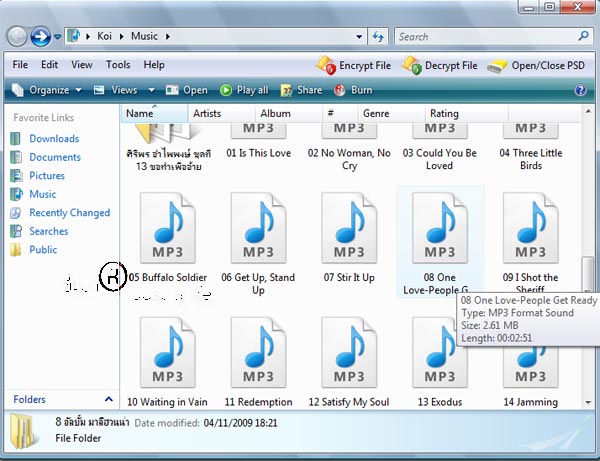Viewport: 600px width, 461px height.
Task: Expand the arrow after Music in the path
Action: 168,37
